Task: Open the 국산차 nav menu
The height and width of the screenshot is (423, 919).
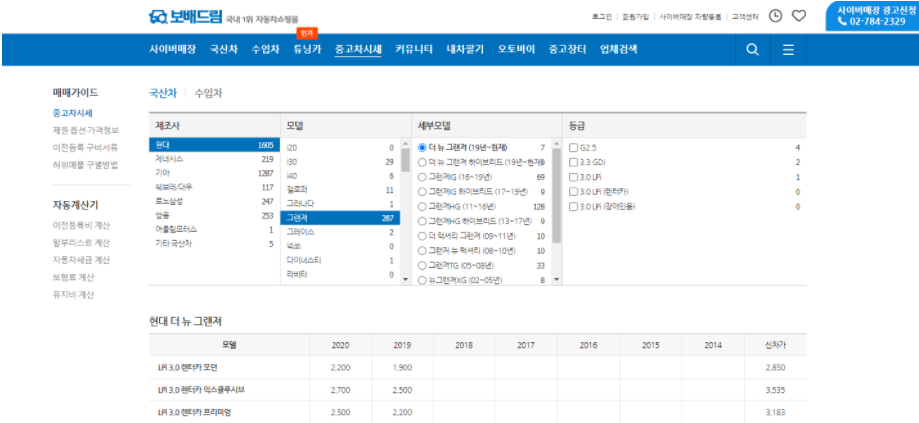Action: (224, 50)
